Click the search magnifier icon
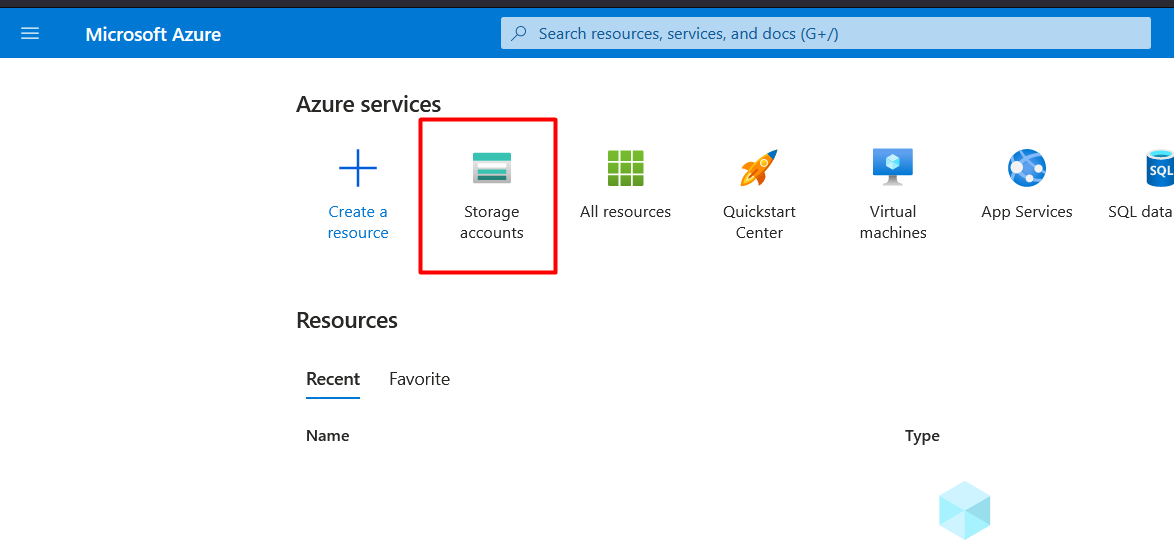This screenshot has height=557, width=1174. [519, 34]
